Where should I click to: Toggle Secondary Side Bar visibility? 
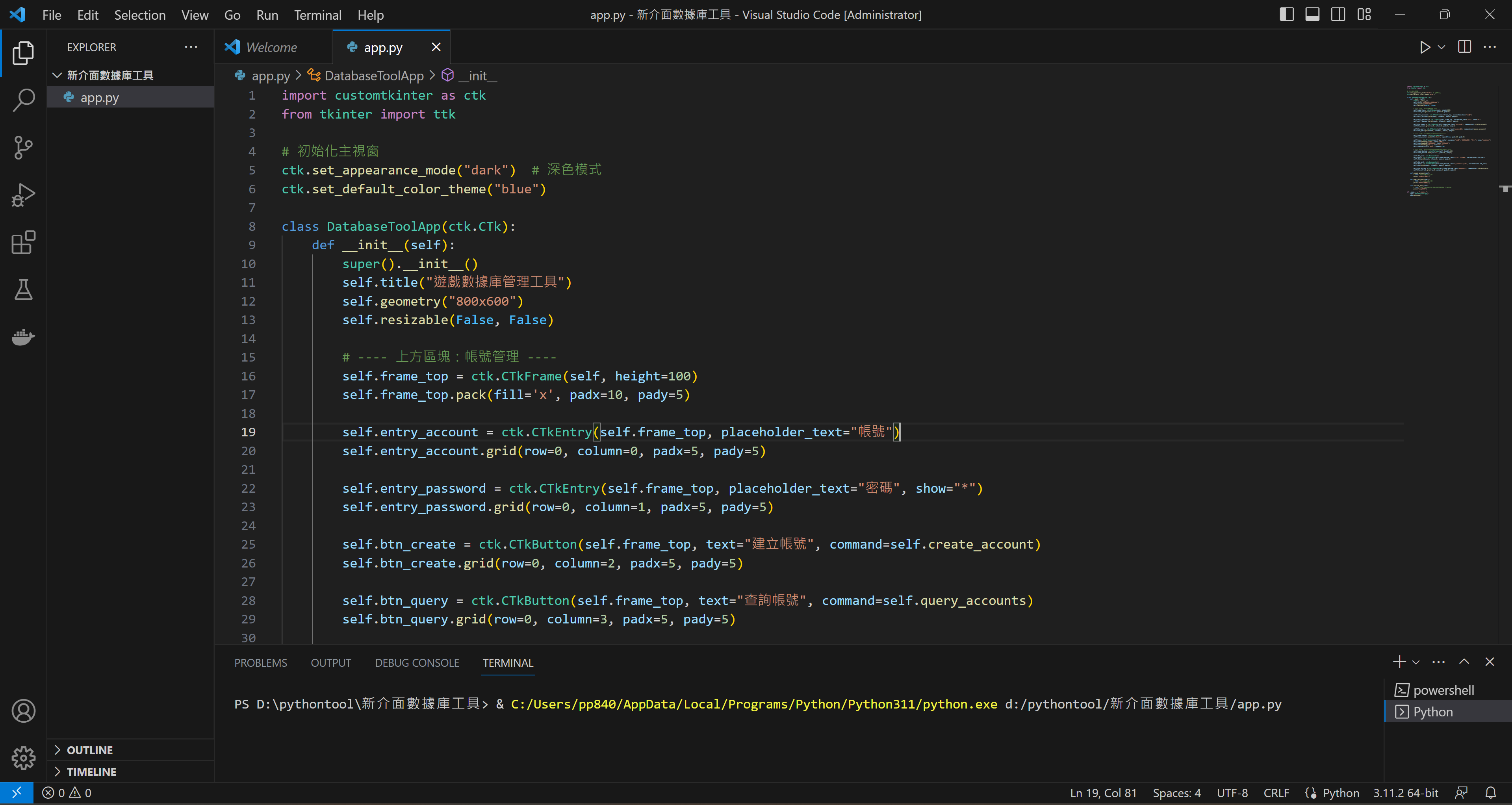1338,15
